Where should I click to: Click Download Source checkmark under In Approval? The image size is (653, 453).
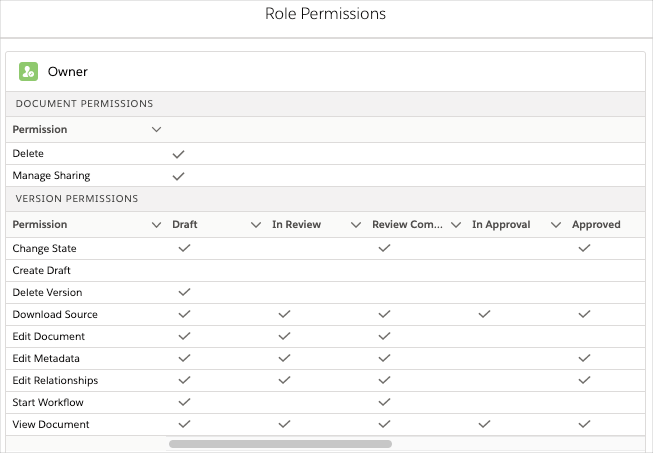pyautogui.click(x=484, y=314)
